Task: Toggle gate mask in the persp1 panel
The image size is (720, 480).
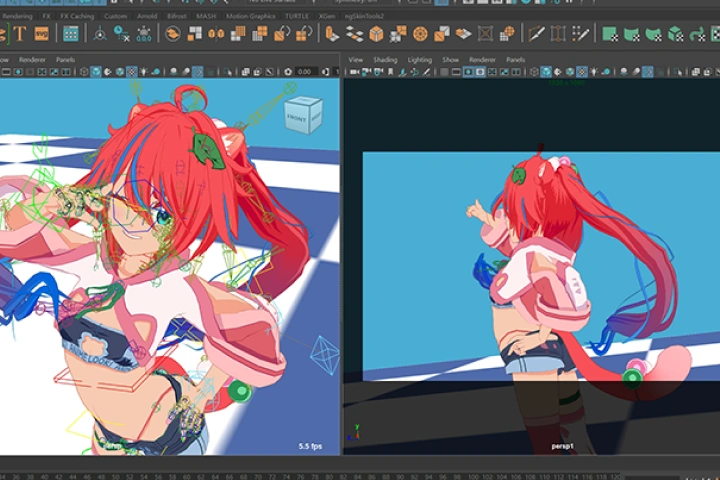Action: (480, 72)
